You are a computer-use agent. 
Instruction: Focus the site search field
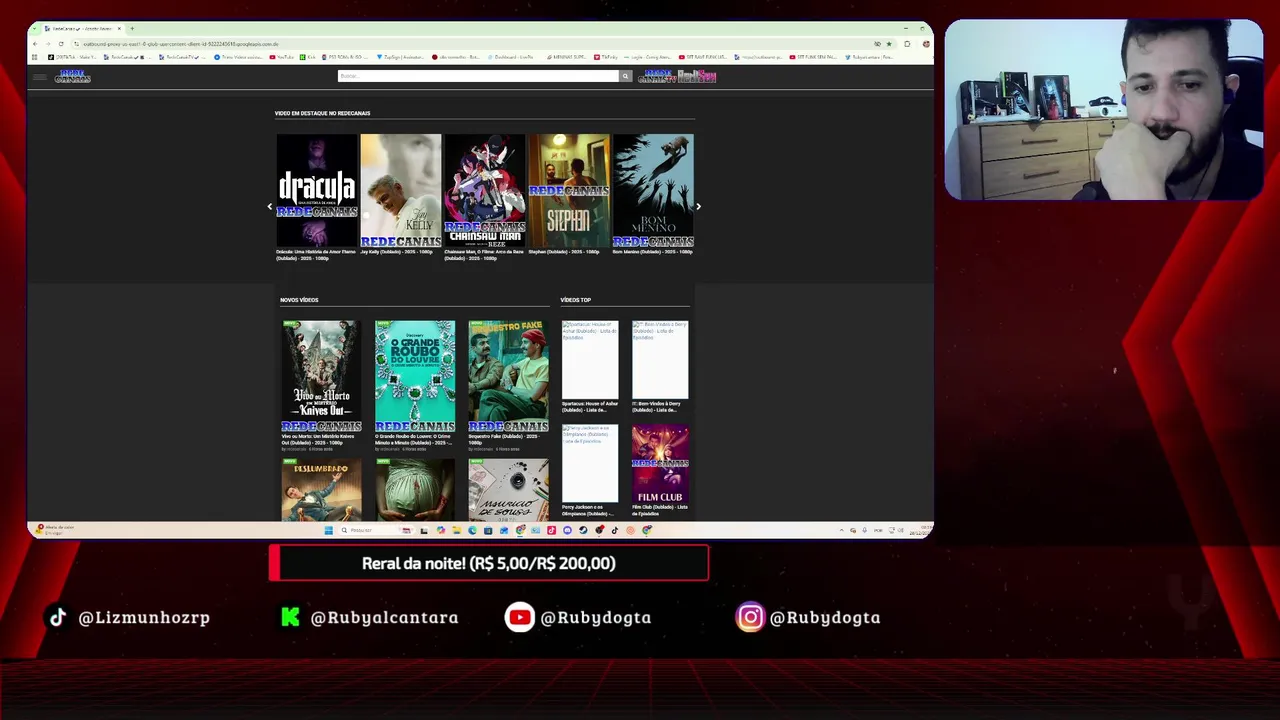coord(478,76)
